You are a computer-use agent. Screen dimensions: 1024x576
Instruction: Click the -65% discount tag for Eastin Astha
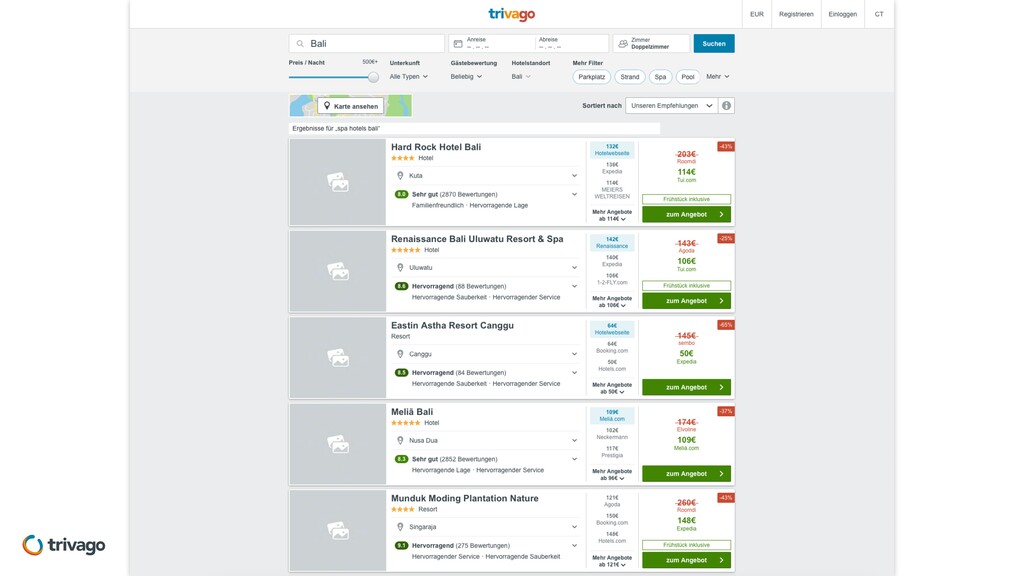tap(726, 325)
